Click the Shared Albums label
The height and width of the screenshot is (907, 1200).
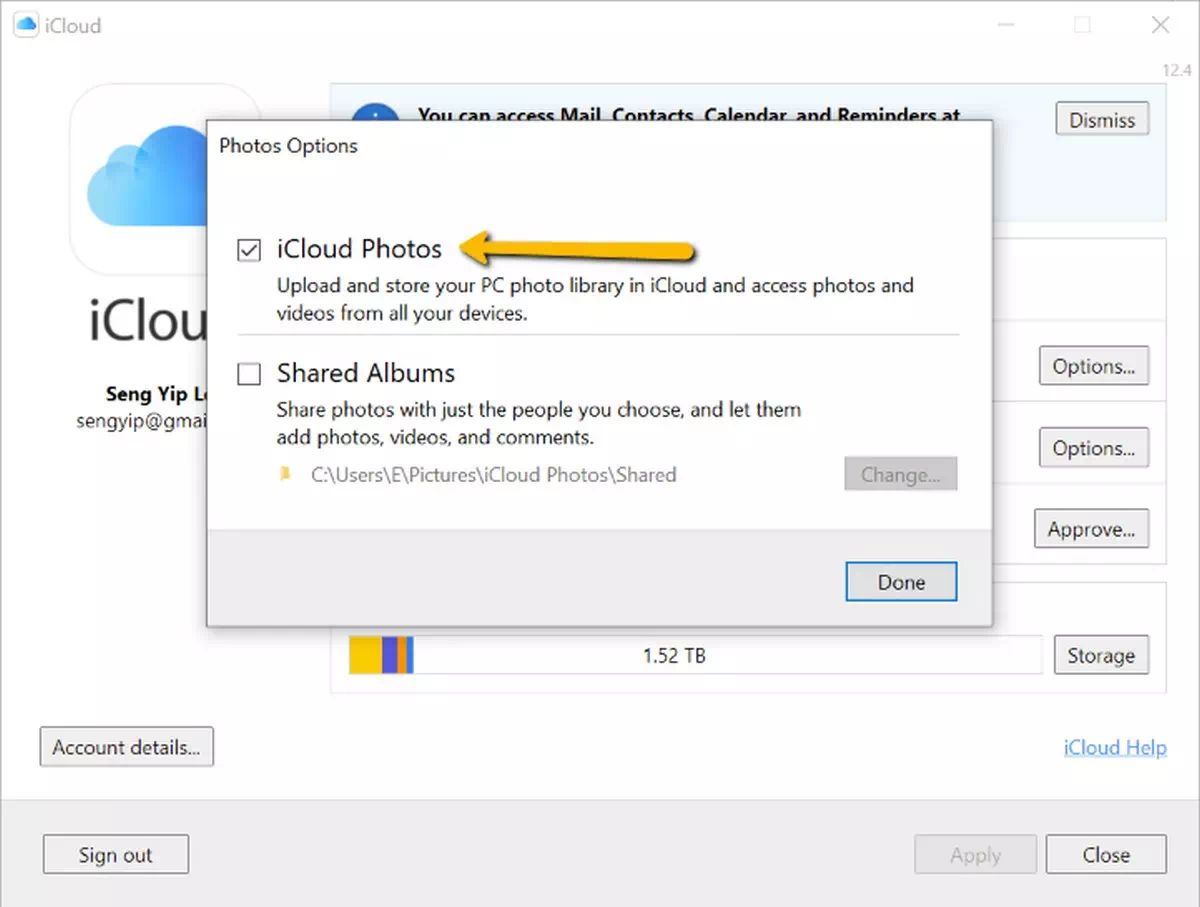[366, 373]
